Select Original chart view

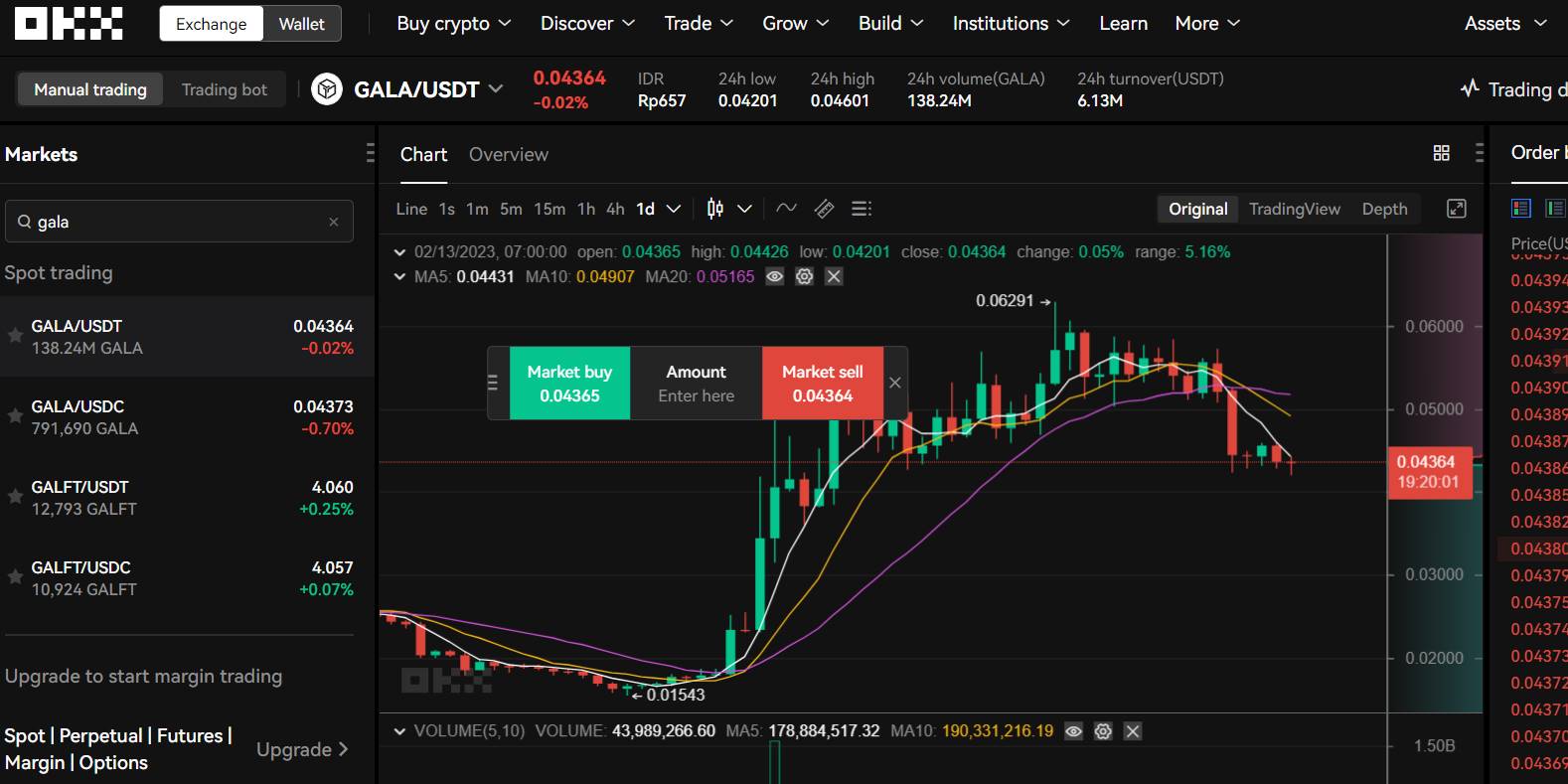click(x=1197, y=209)
